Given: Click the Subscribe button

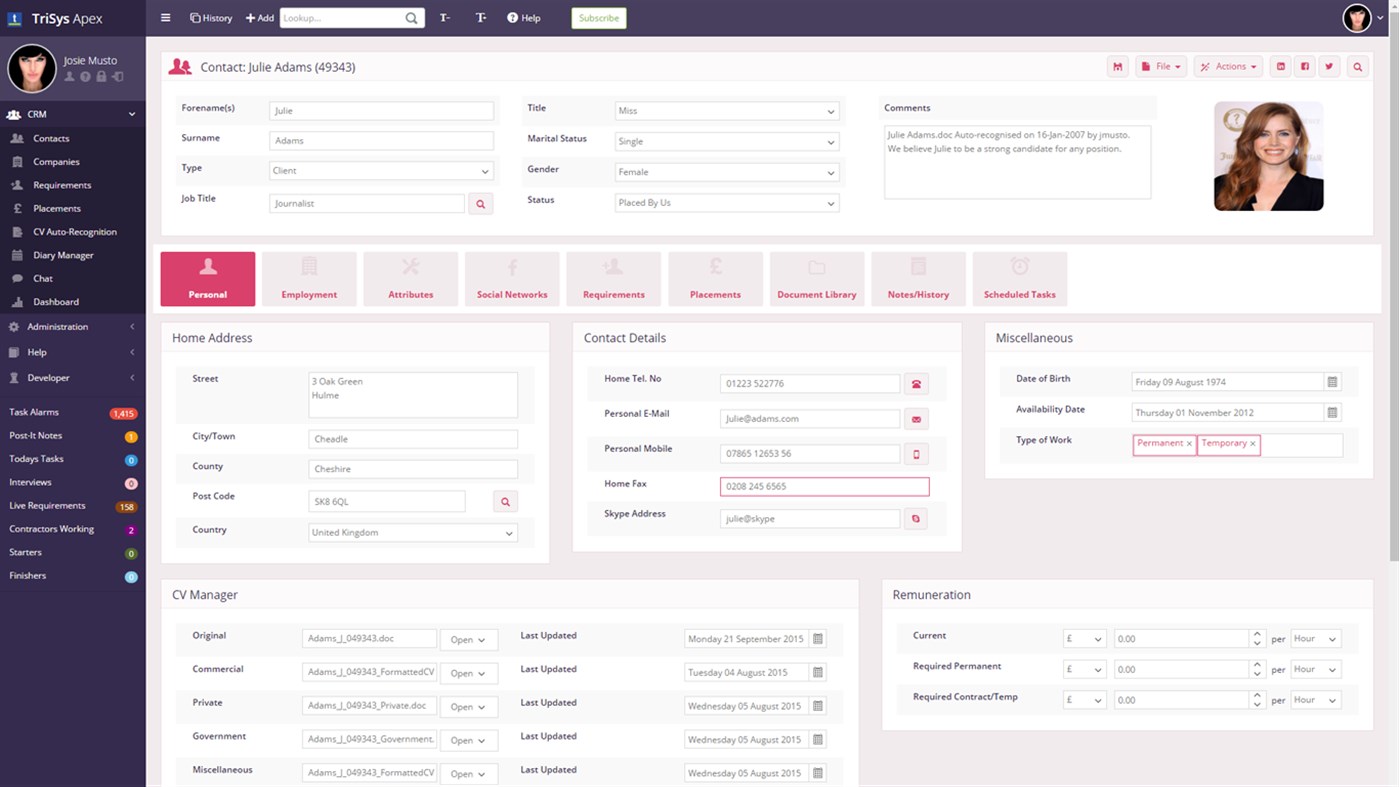Looking at the screenshot, I should 598,17.
